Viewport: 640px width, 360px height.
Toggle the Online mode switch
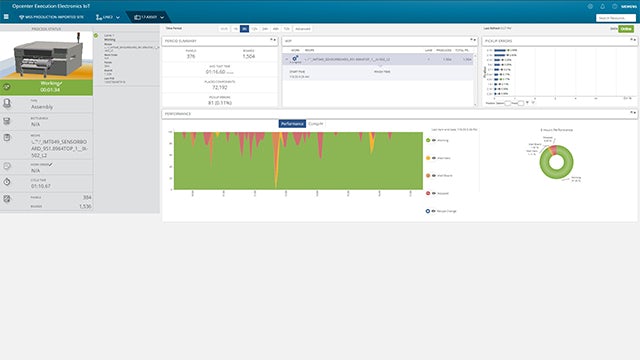626,29
